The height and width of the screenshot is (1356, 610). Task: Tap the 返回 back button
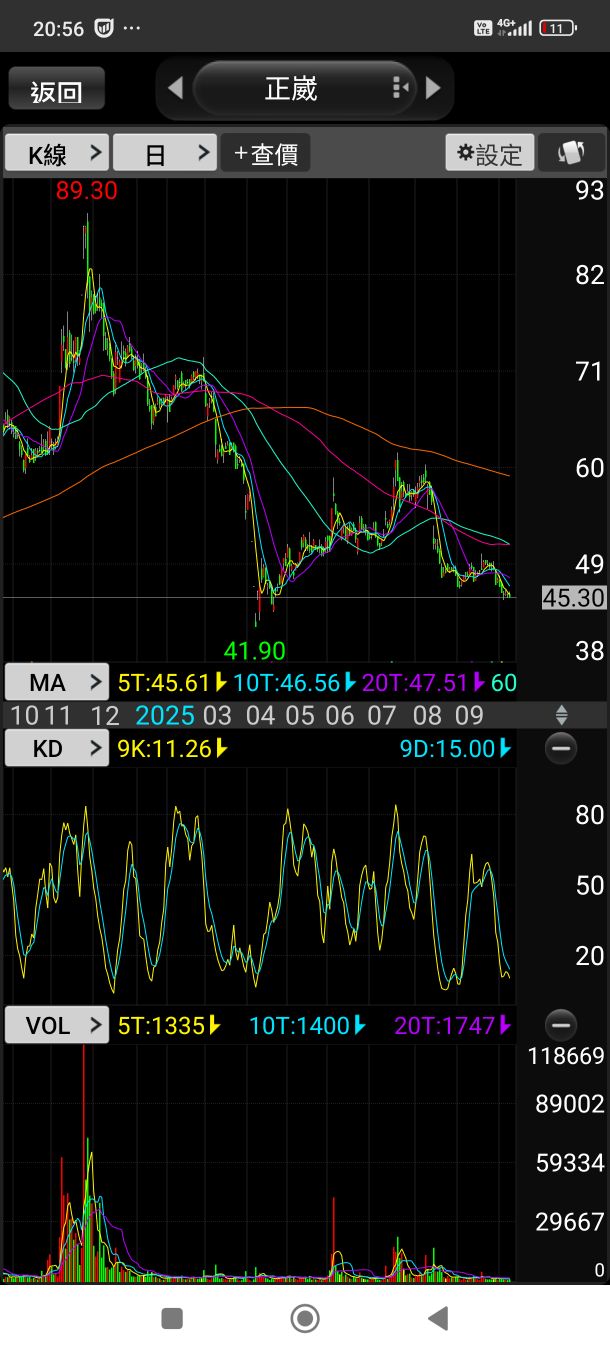[57, 91]
